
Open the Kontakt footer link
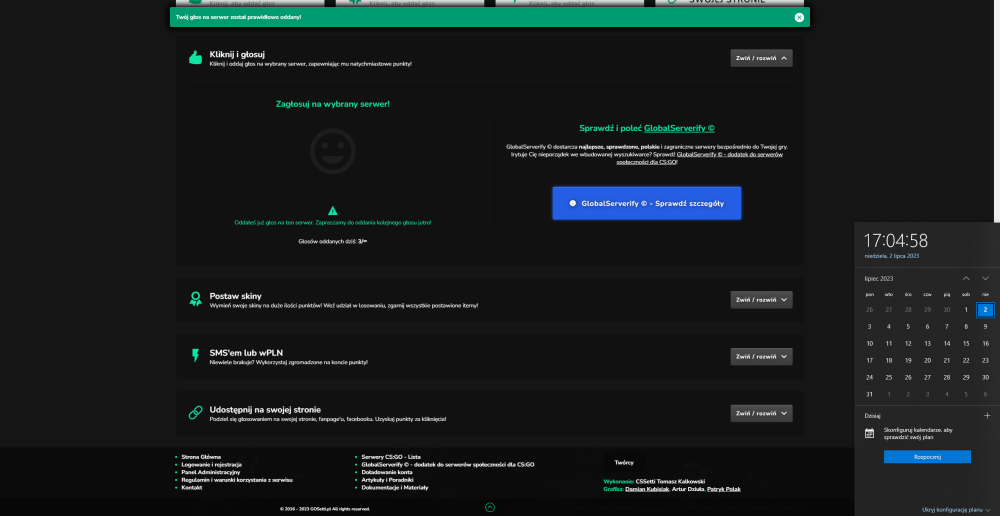pos(191,487)
